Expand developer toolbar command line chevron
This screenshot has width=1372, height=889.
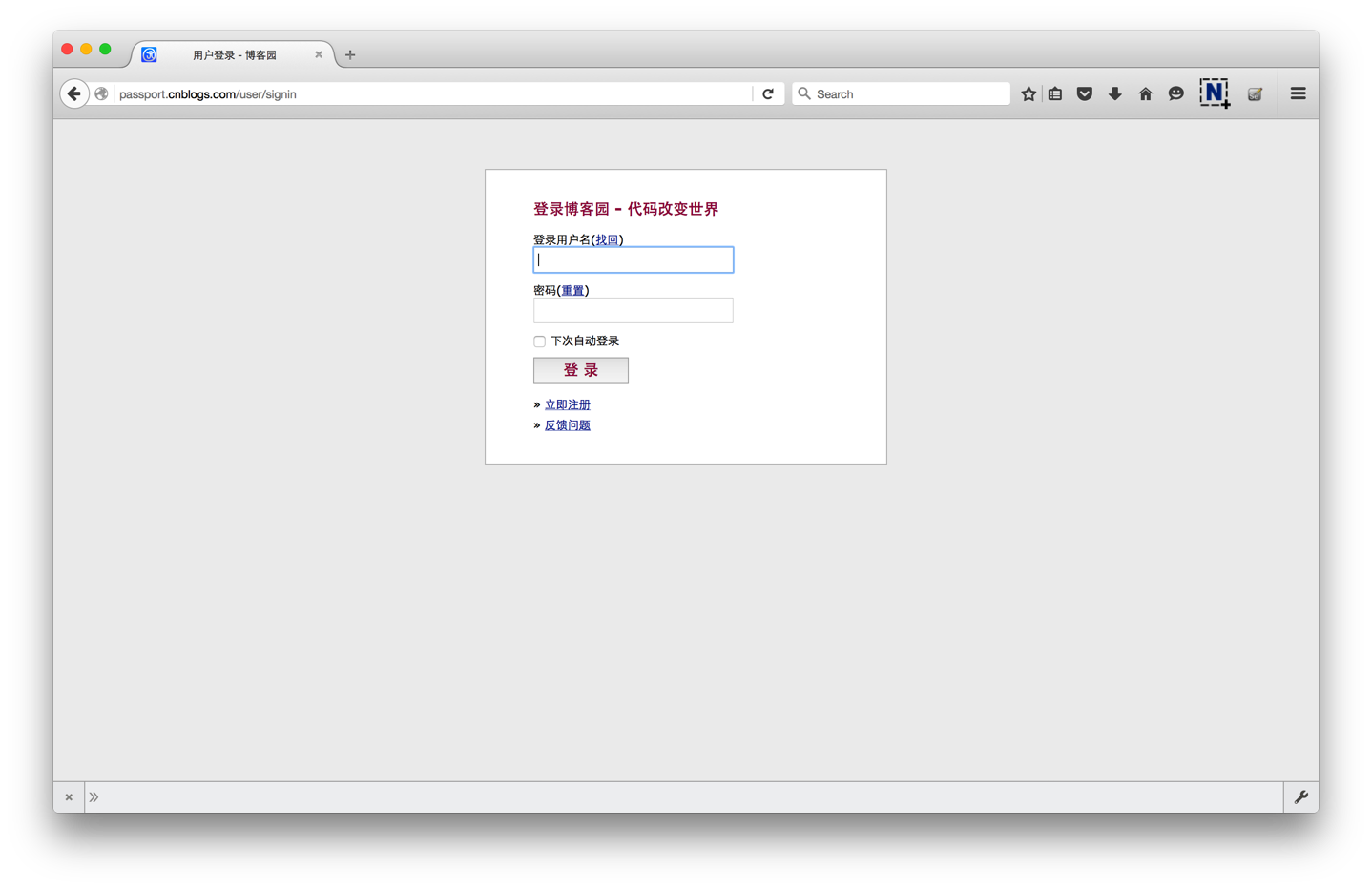[x=94, y=796]
